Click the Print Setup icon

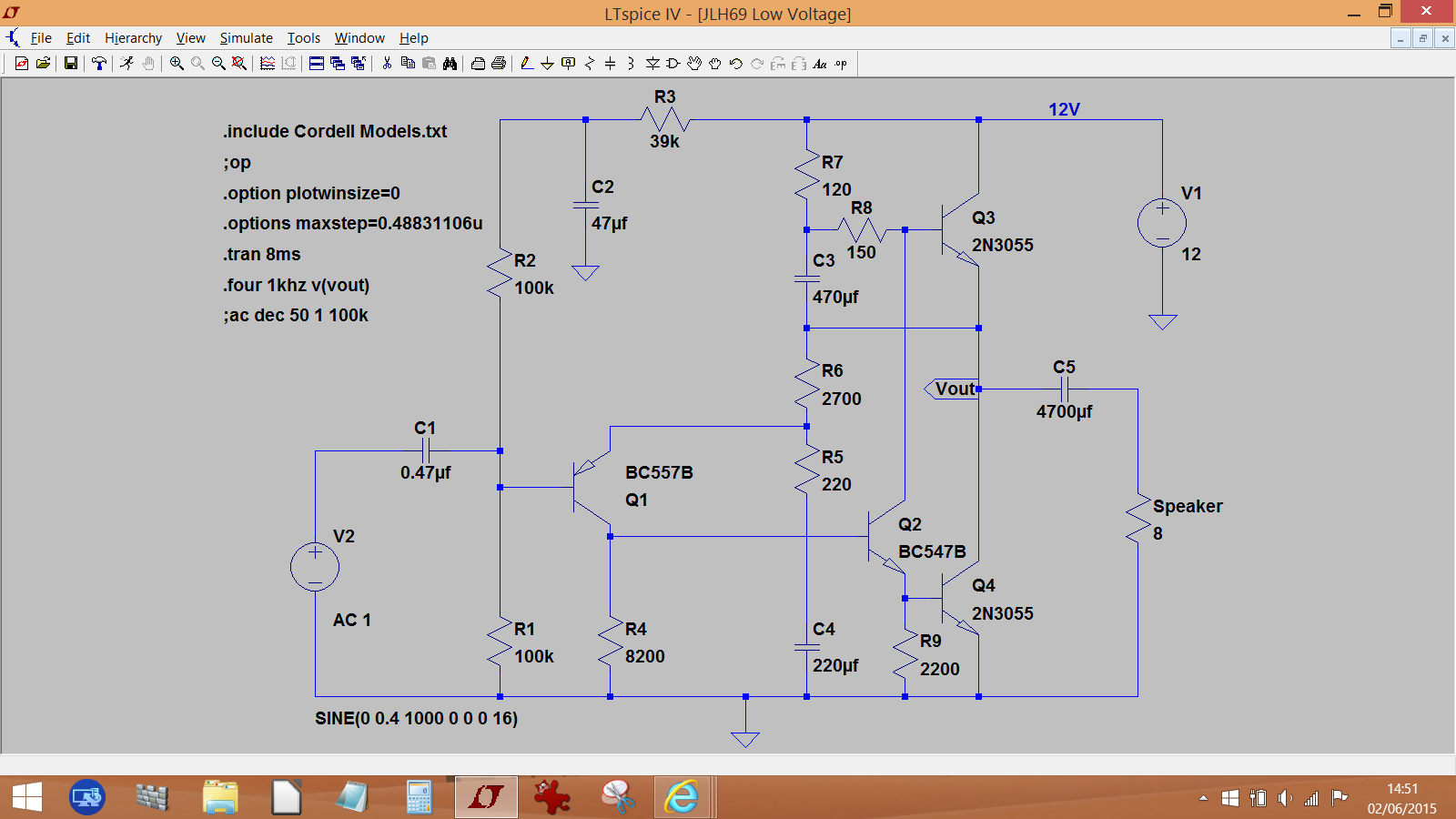click(478, 64)
